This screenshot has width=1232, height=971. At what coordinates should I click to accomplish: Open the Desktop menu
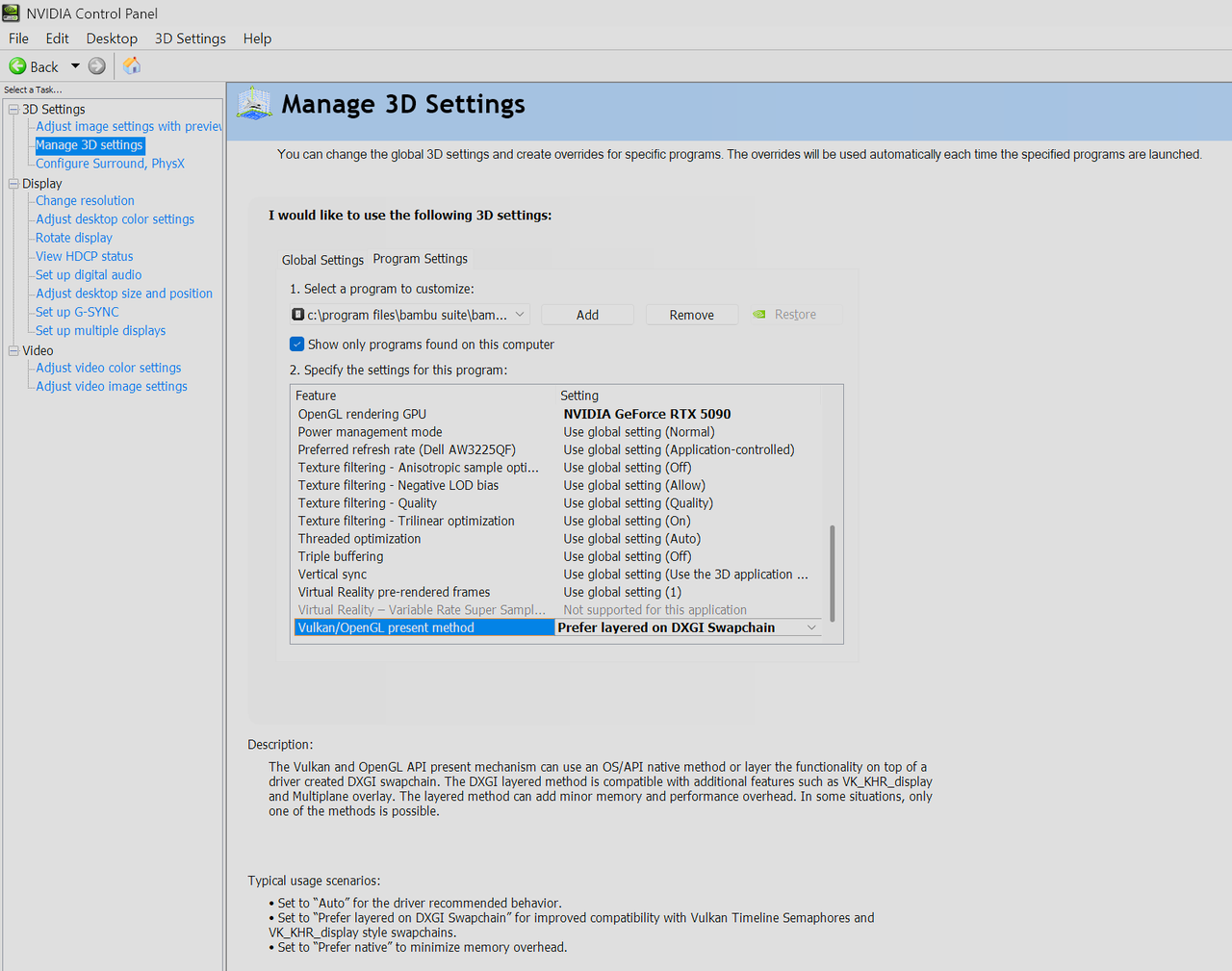pos(112,38)
